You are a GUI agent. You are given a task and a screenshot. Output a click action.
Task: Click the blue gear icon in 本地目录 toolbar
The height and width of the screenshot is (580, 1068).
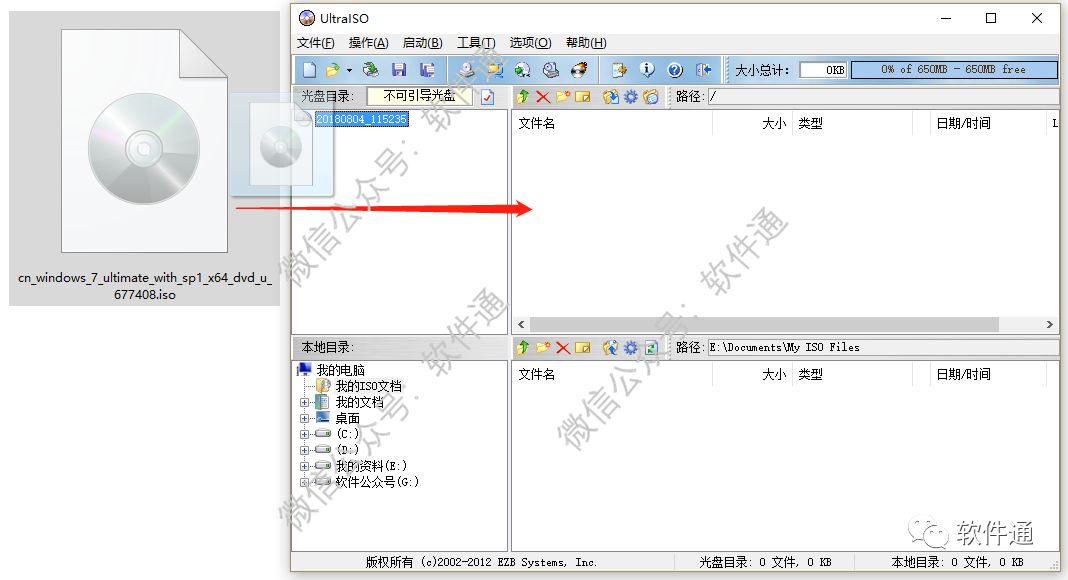[631, 347]
